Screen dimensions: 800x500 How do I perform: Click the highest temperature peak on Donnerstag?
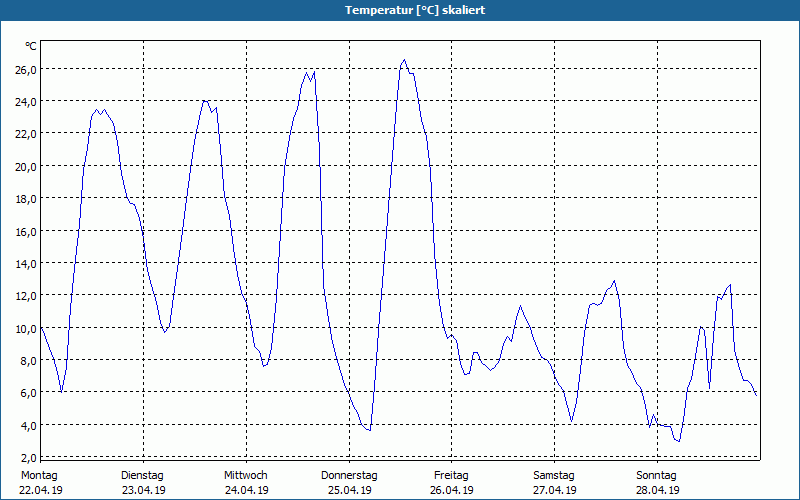pos(405,60)
